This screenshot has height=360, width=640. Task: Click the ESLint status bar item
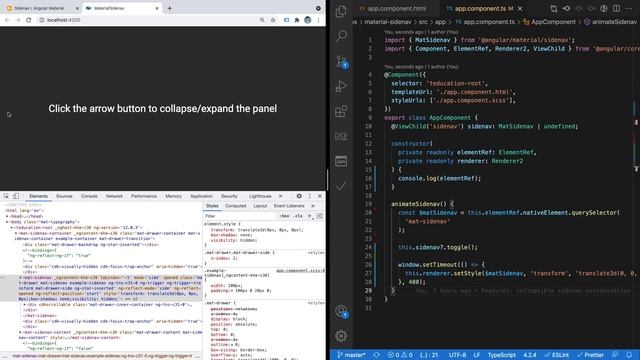tap(557, 355)
